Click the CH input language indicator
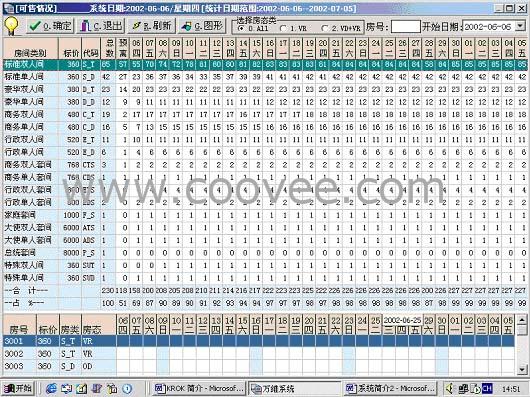 (487, 388)
